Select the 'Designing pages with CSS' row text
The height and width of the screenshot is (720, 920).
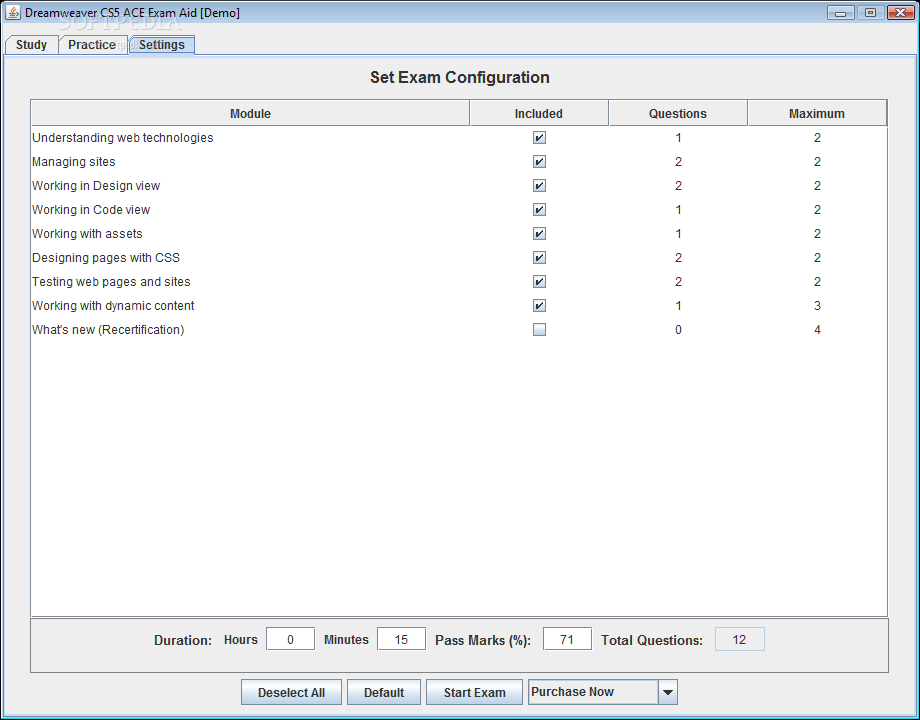point(106,258)
